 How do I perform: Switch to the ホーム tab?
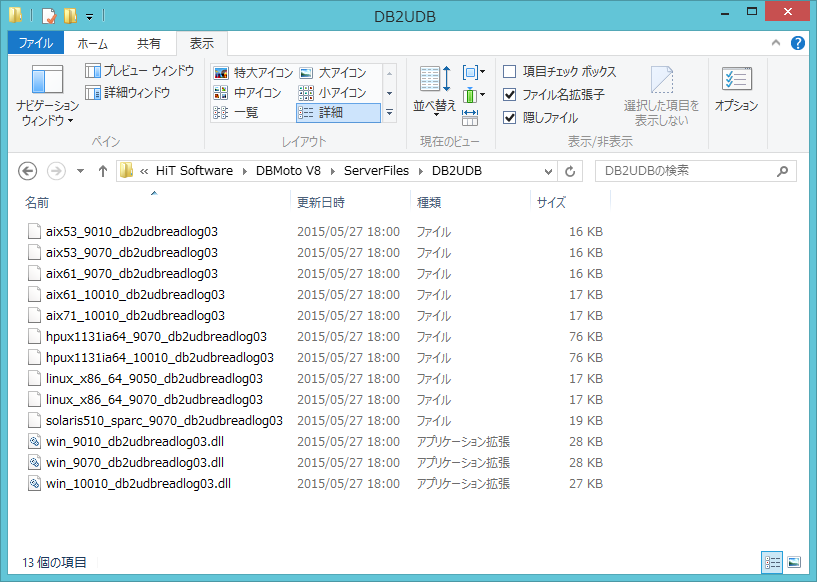point(93,44)
